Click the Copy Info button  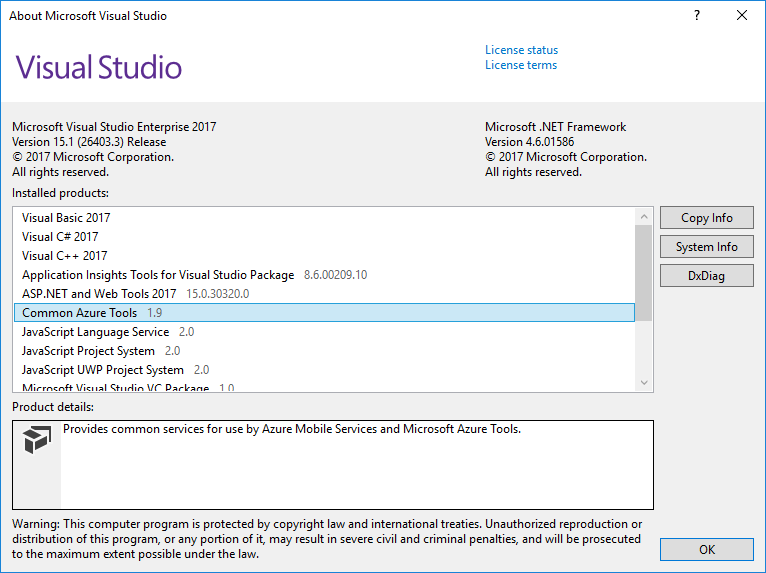[x=706, y=218]
